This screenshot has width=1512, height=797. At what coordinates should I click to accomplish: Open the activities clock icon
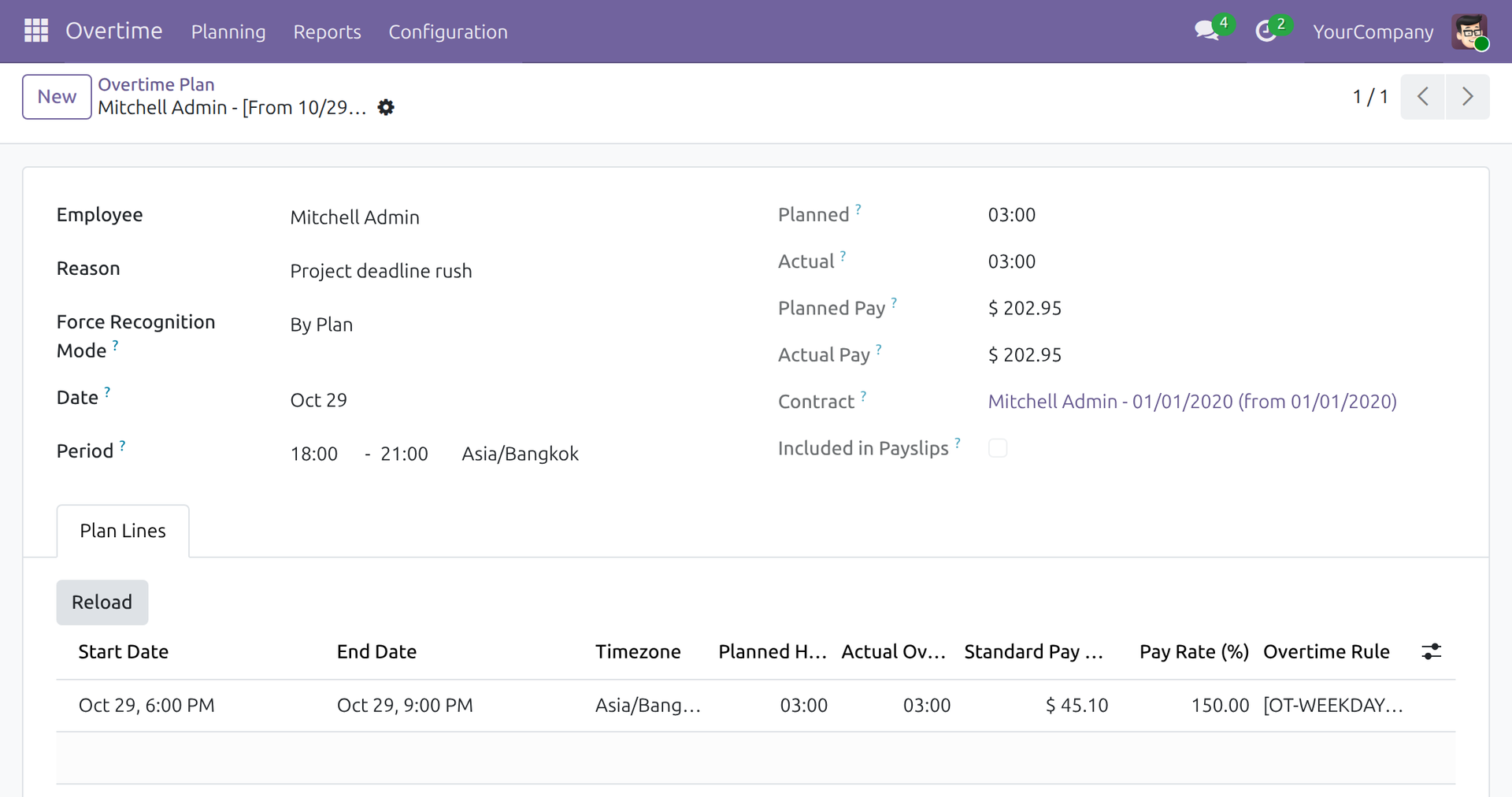click(x=1266, y=32)
